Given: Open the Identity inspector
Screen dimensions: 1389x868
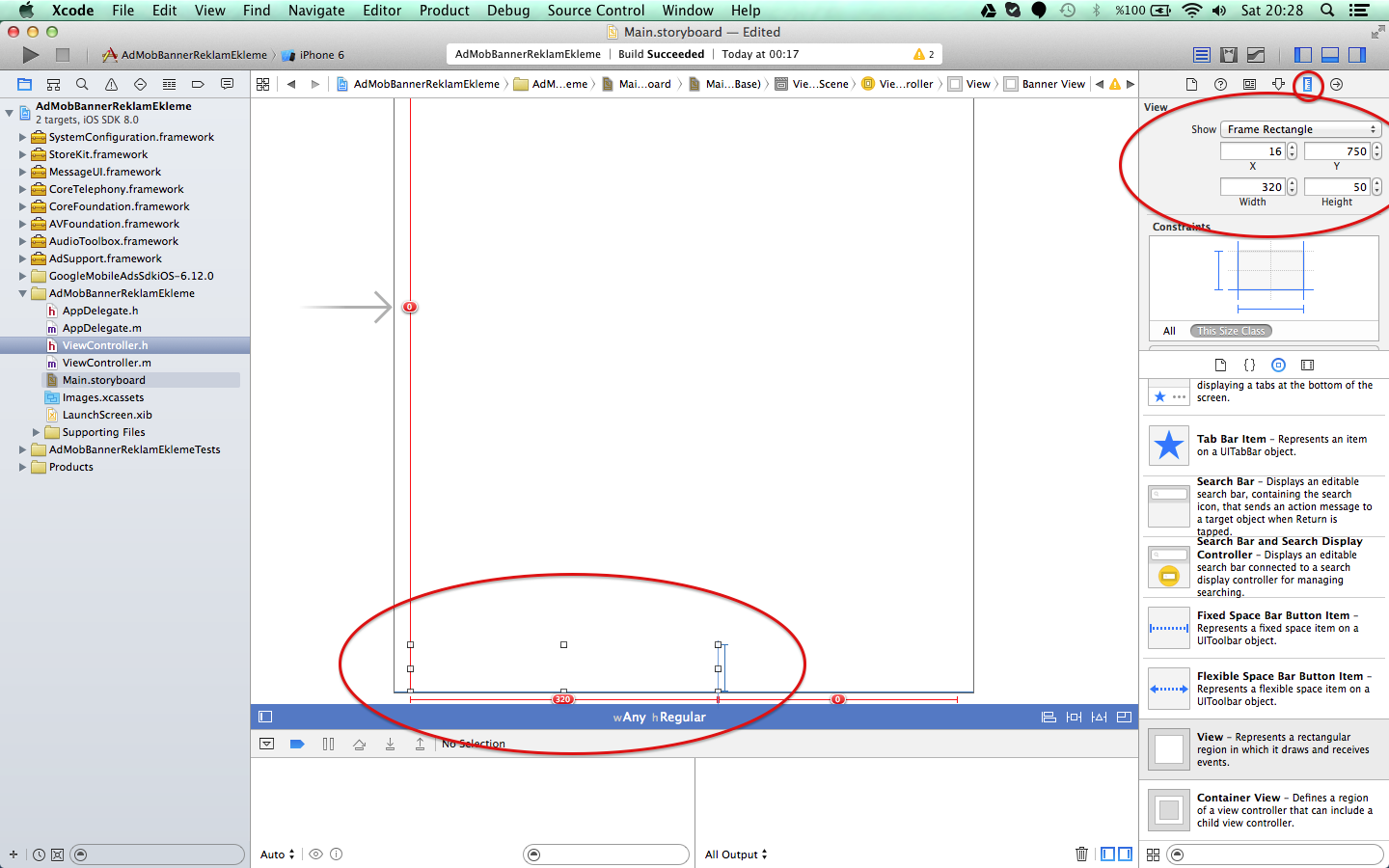Looking at the screenshot, I should coord(1249,84).
